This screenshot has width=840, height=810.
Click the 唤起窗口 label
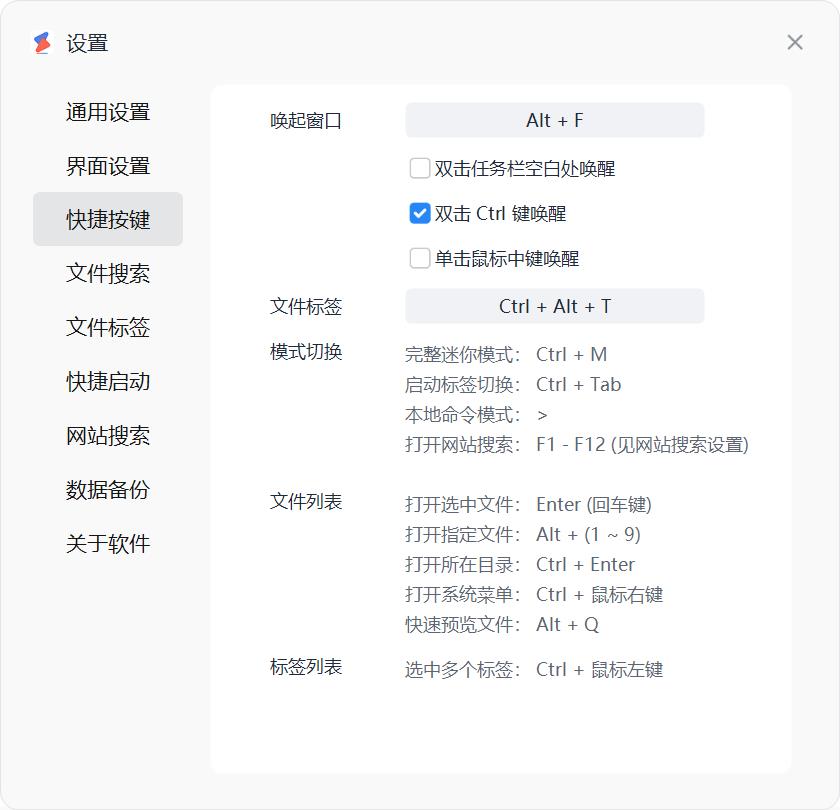(305, 120)
